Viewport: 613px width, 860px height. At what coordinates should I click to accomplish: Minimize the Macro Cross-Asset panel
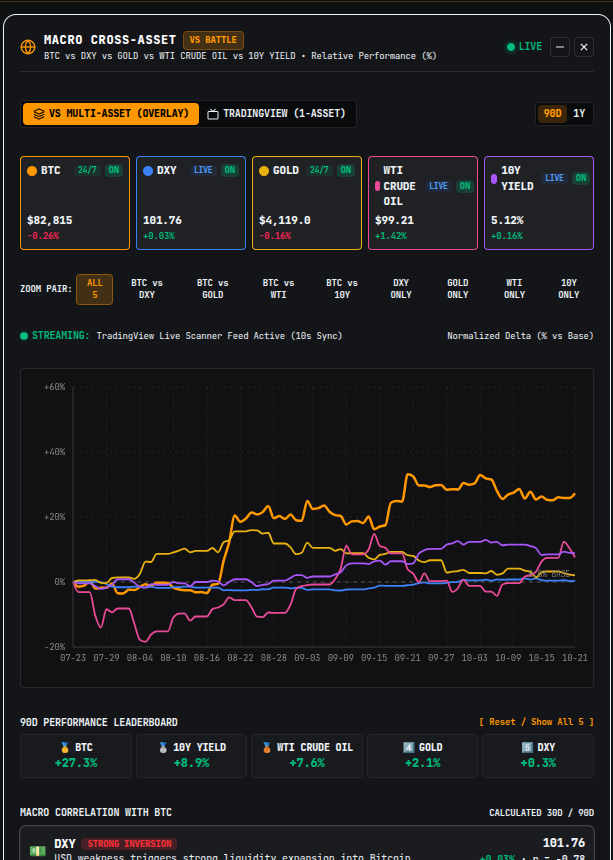(559, 47)
